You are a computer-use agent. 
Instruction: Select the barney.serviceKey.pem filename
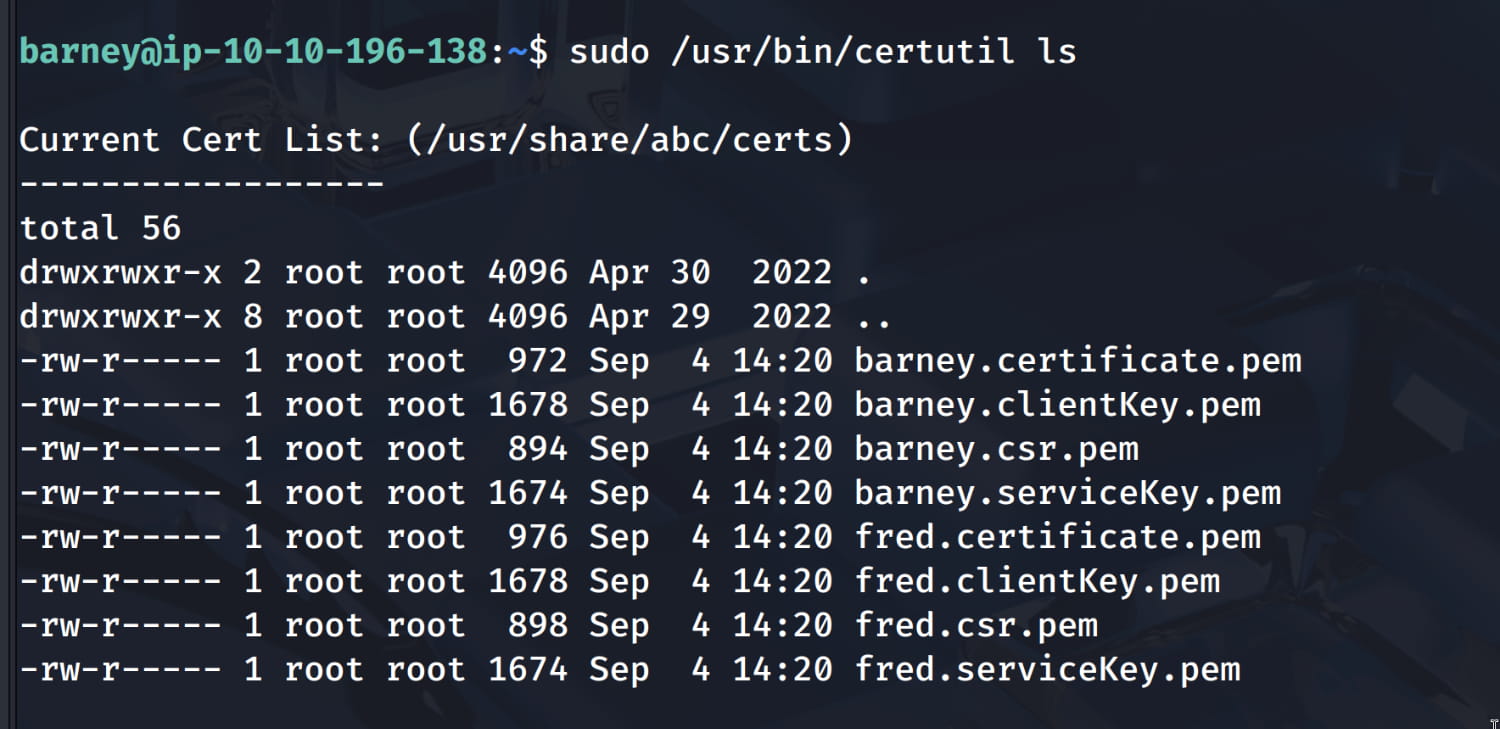[x=1067, y=493]
